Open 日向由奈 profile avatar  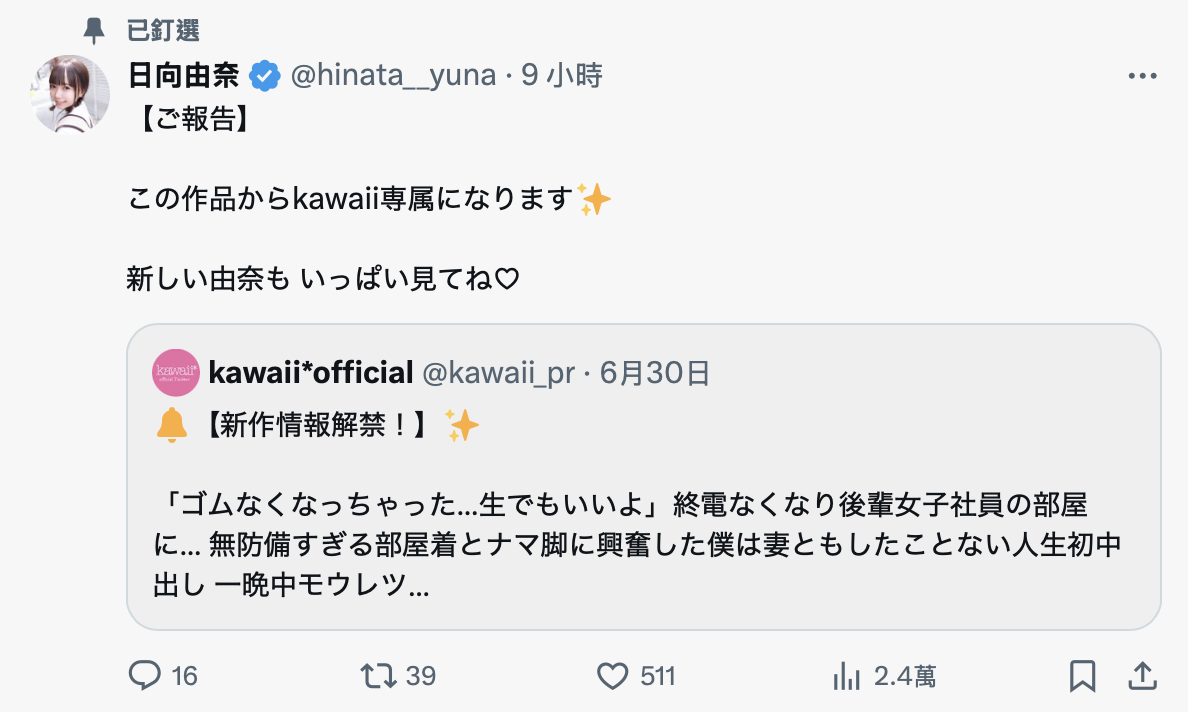tap(72, 94)
